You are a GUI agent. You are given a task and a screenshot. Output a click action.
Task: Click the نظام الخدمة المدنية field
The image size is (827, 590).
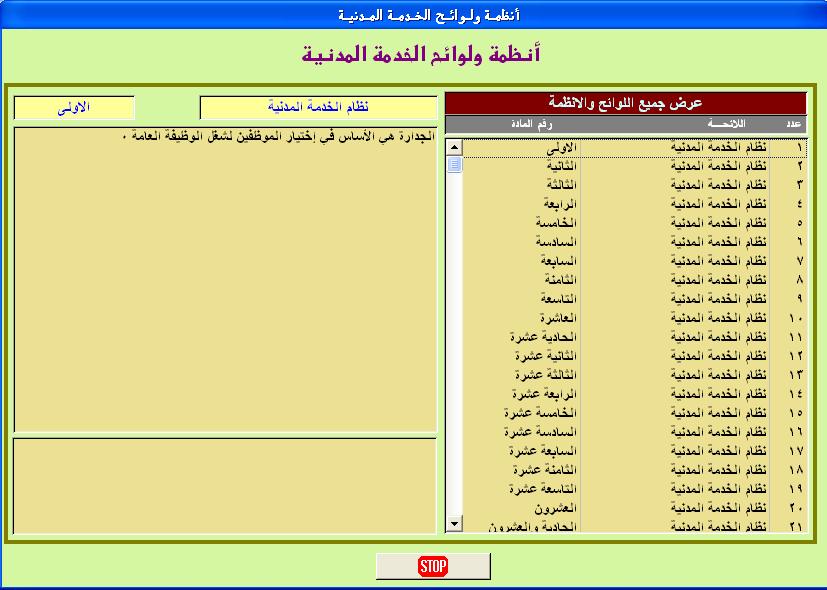coord(319,108)
